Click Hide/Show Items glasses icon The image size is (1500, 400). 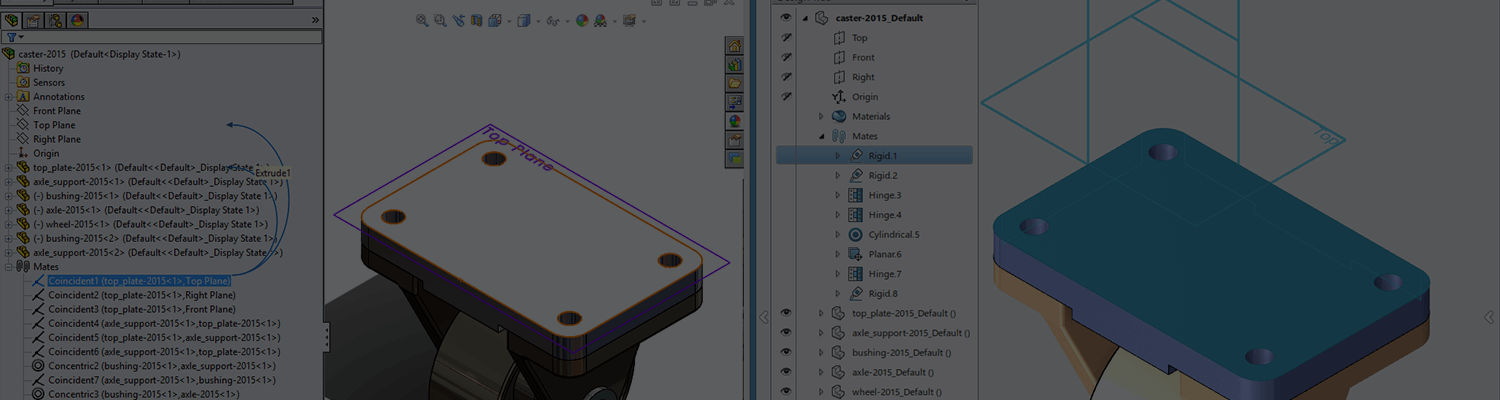coord(552,20)
